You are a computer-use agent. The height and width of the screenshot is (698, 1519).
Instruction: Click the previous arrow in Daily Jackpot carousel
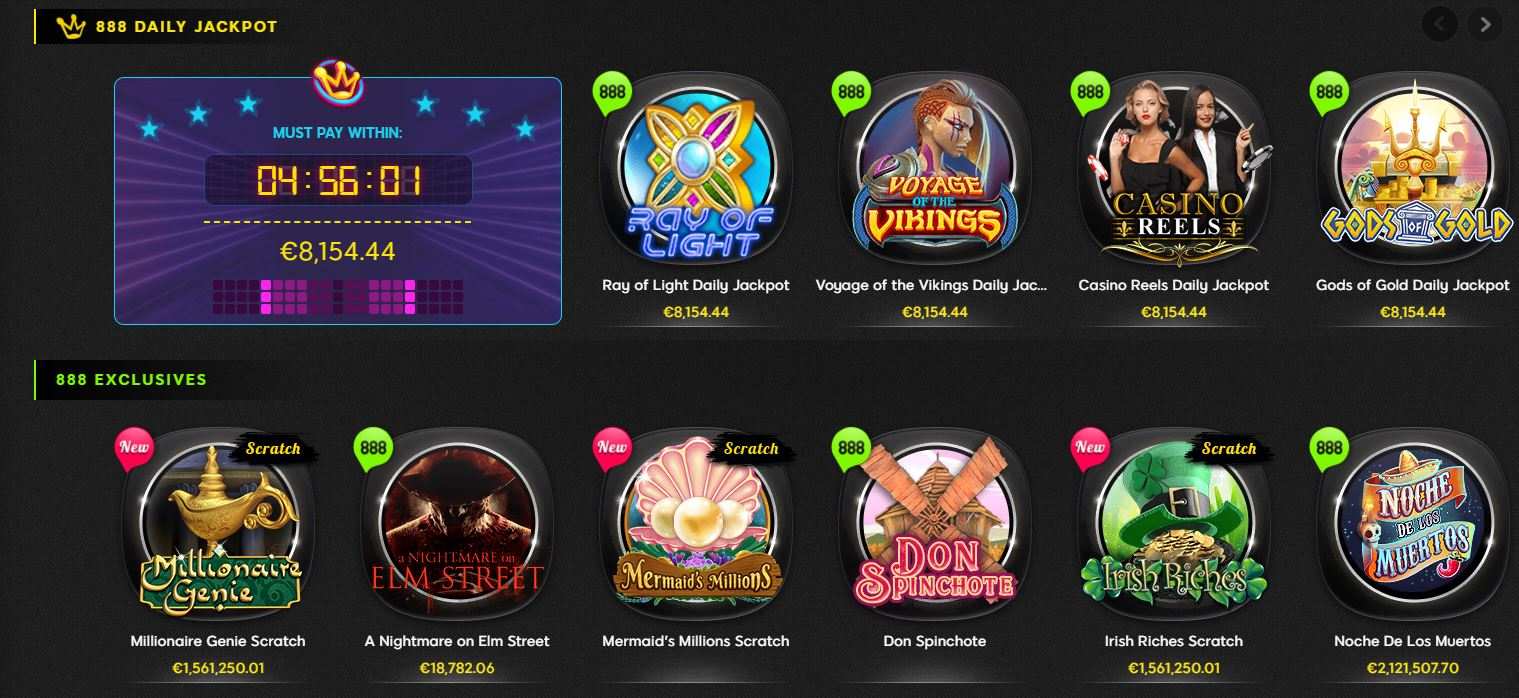(x=1440, y=24)
